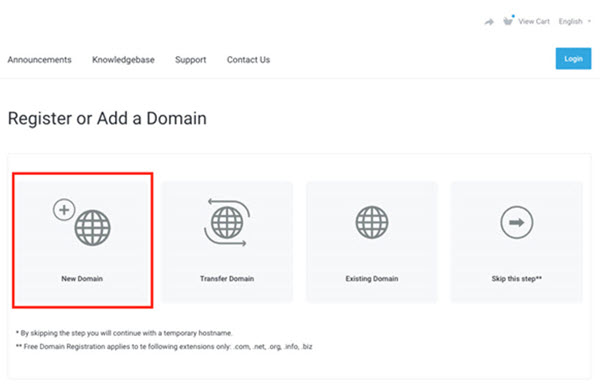Click the Transfer Domain globe icon

point(227,222)
